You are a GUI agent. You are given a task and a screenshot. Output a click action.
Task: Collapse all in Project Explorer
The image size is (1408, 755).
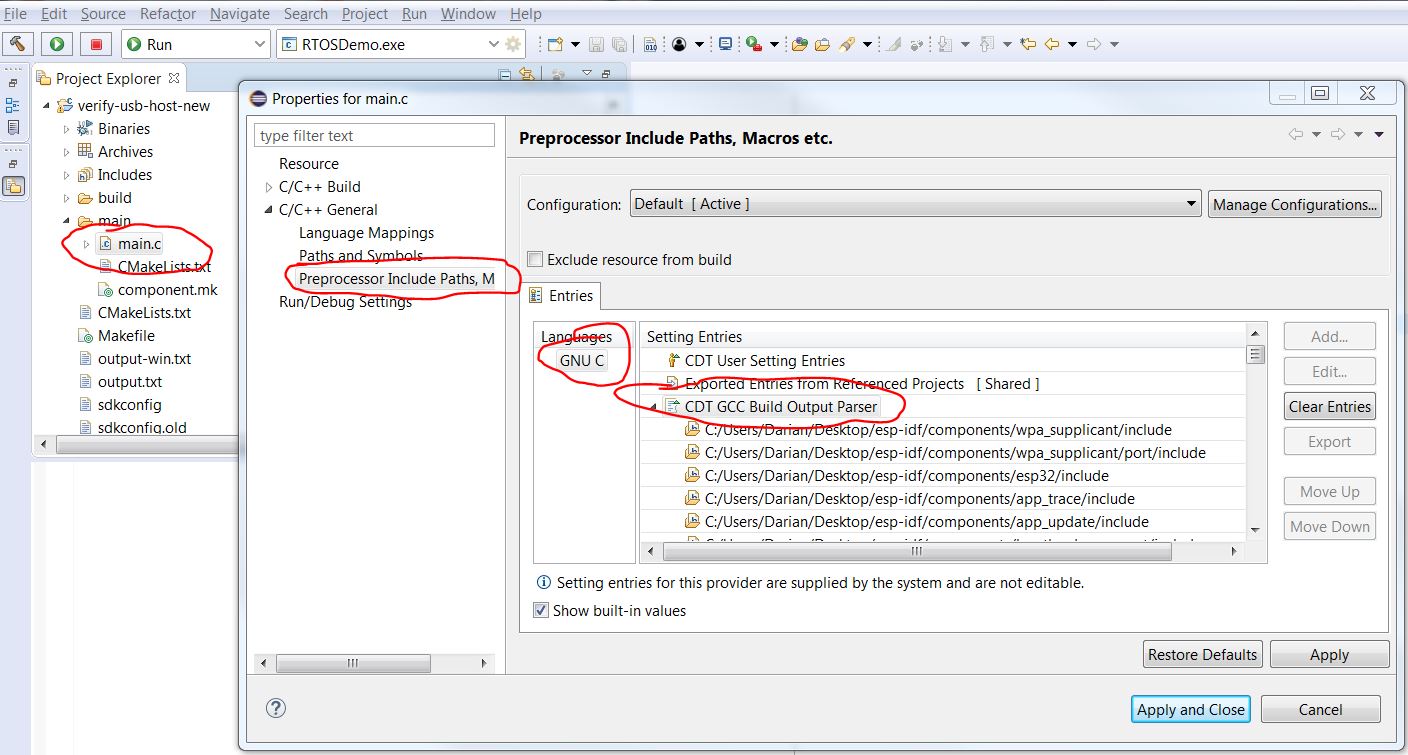(x=505, y=74)
